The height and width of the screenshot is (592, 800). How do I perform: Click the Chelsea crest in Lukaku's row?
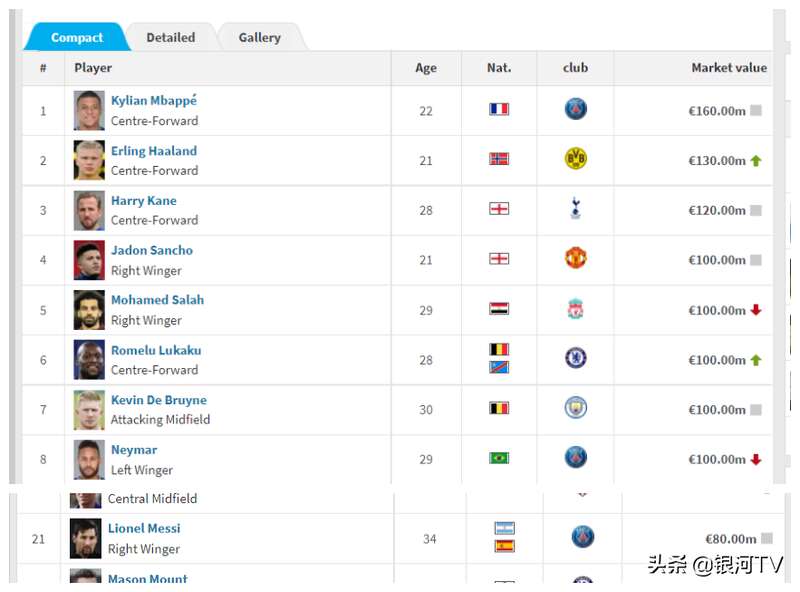576,358
